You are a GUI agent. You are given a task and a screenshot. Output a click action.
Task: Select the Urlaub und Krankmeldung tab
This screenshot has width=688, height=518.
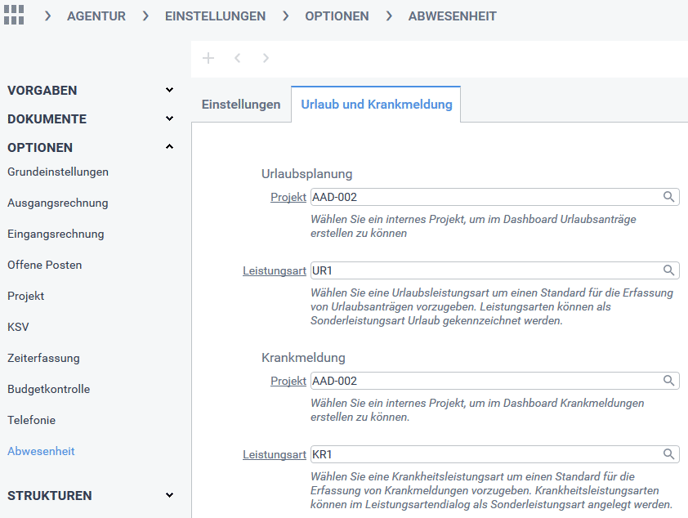click(x=376, y=104)
